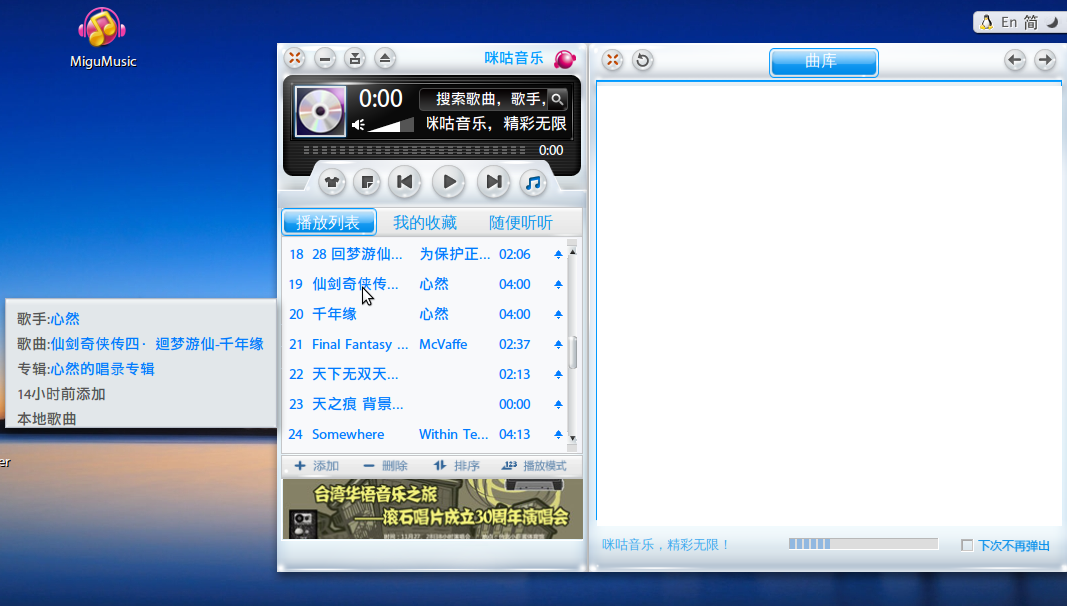
Task: Click the song progress bar
Action: [x=414, y=150]
